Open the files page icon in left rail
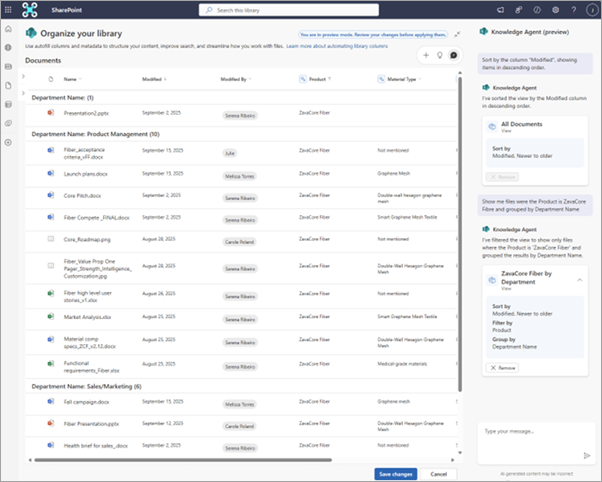The height and width of the screenshot is (482, 602). pyautogui.click(x=8, y=85)
